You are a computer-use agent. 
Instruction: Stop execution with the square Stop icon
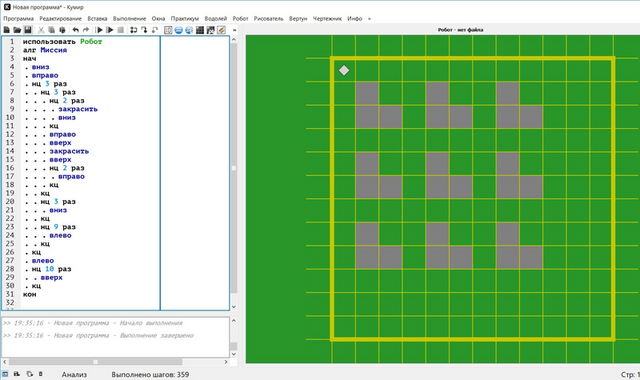click(120, 30)
